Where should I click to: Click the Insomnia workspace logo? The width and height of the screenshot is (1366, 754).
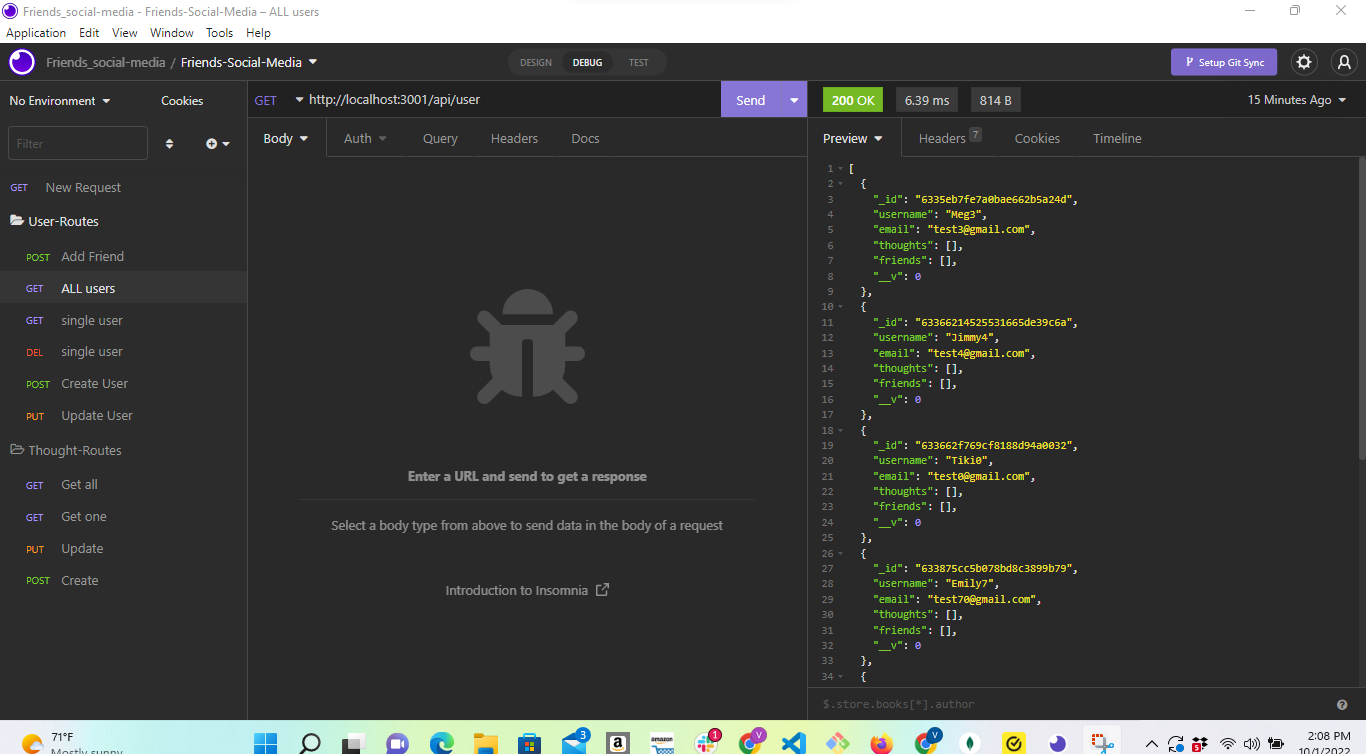[21, 61]
